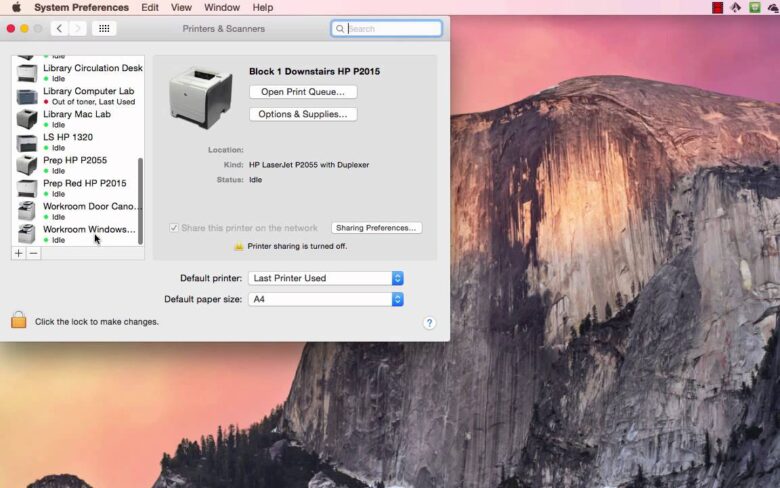
Task: Open the System Preferences menu
Action: click(82, 7)
